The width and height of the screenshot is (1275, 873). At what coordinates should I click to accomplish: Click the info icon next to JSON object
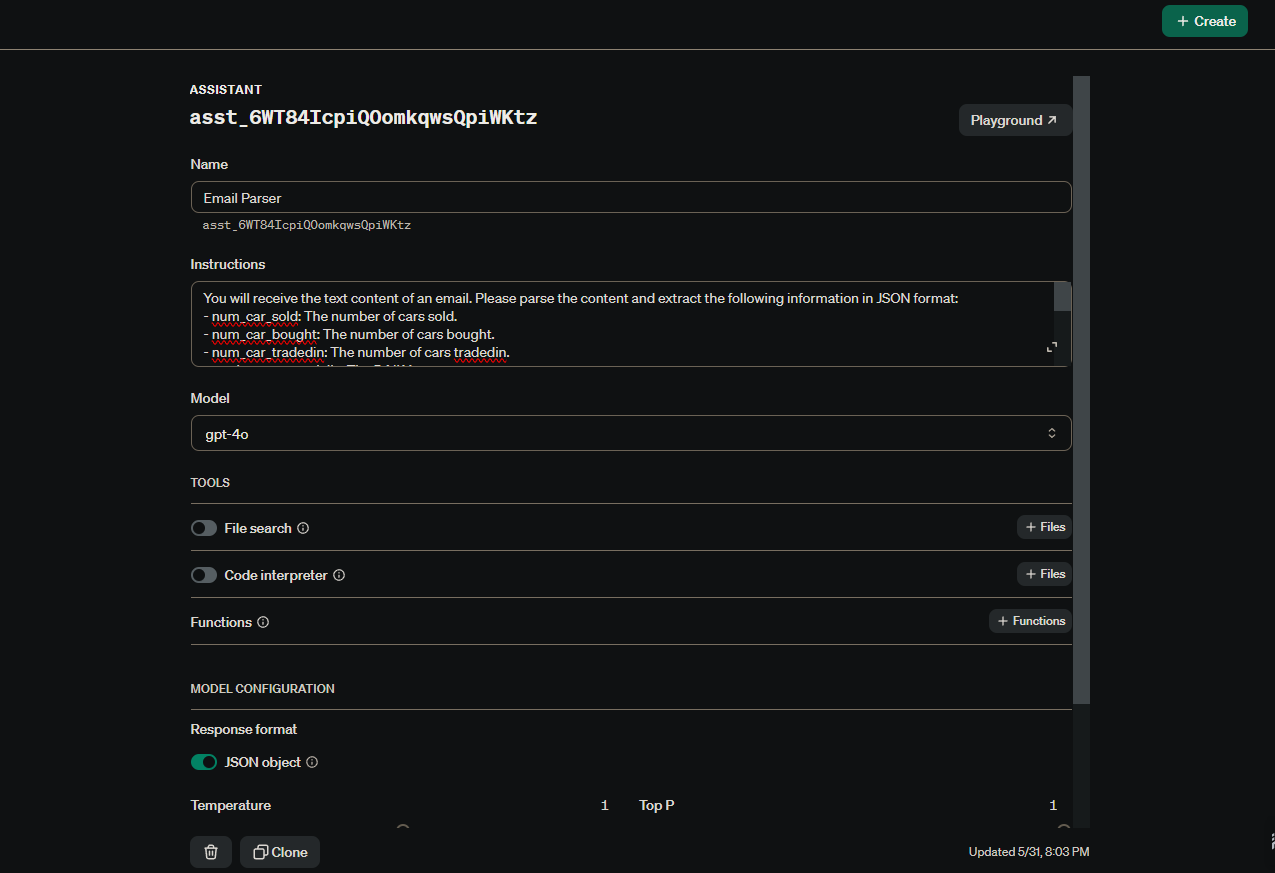[x=312, y=762]
